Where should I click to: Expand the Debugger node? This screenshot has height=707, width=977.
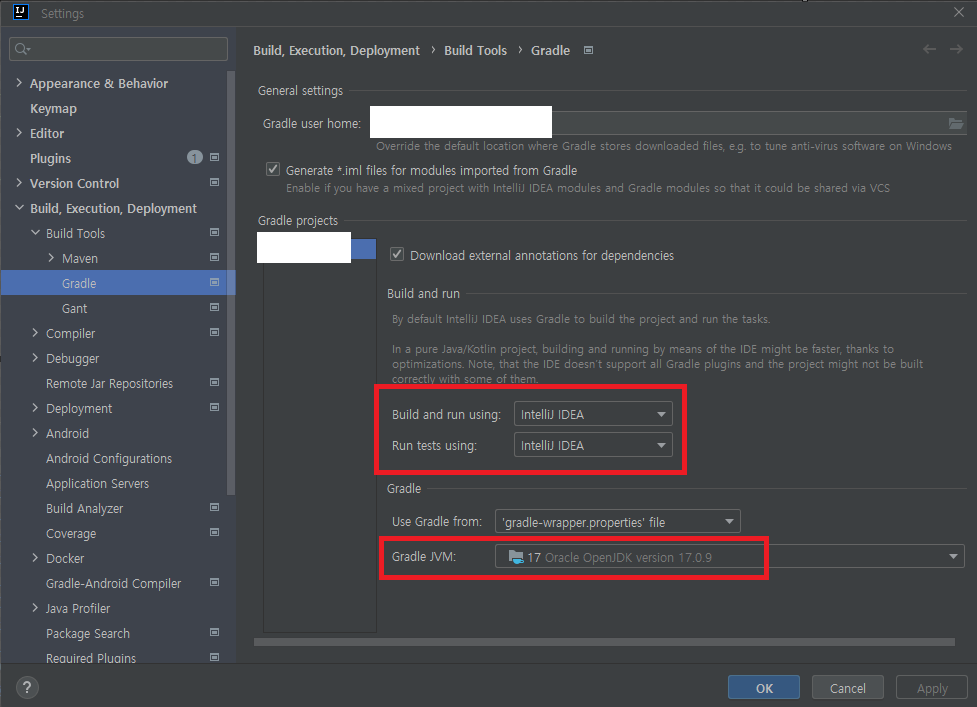(x=35, y=358)
